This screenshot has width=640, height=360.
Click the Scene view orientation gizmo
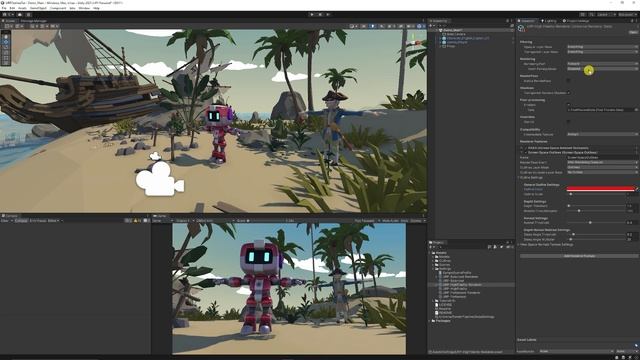pyautogui.click(x=413, y=41)
